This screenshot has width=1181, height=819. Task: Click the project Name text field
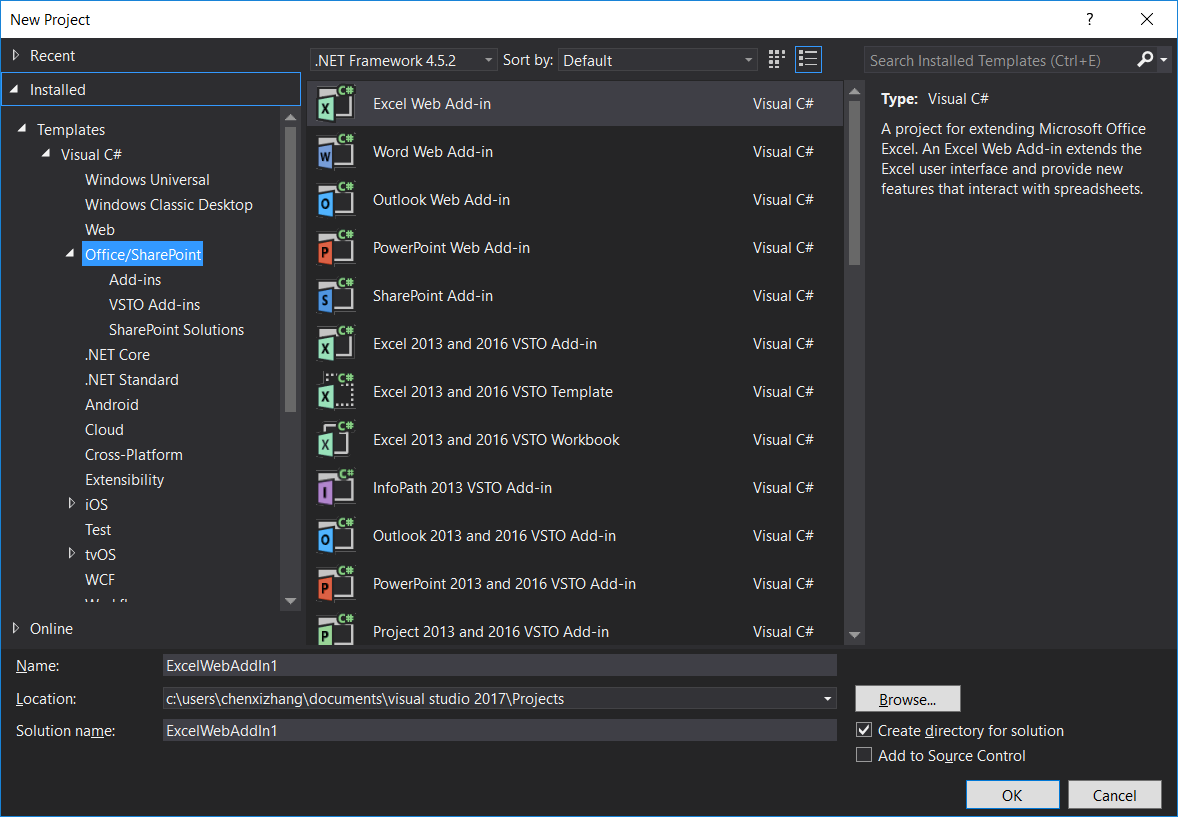[x=499, y=666]
